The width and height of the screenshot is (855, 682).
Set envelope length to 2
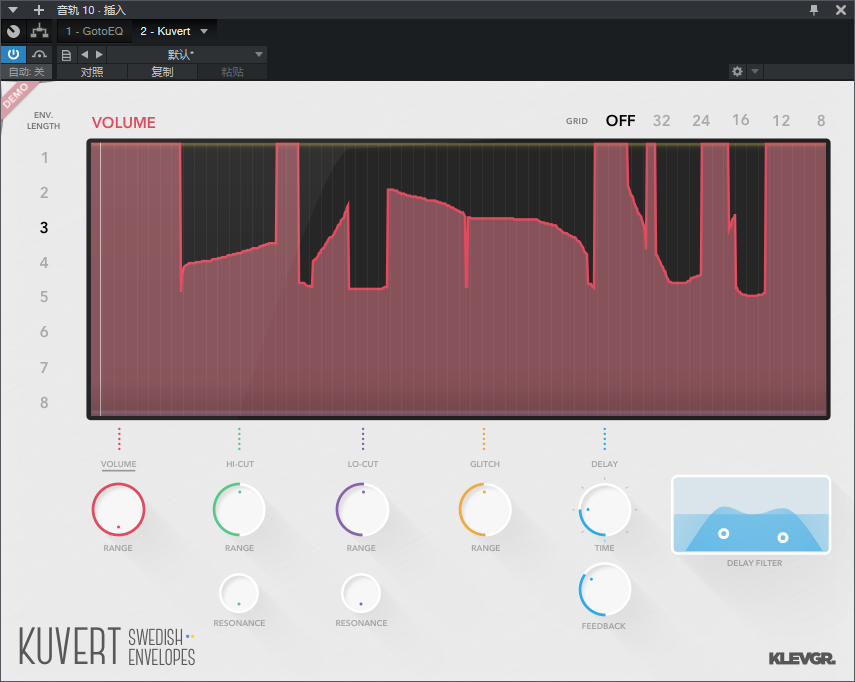tap(44, 192)
